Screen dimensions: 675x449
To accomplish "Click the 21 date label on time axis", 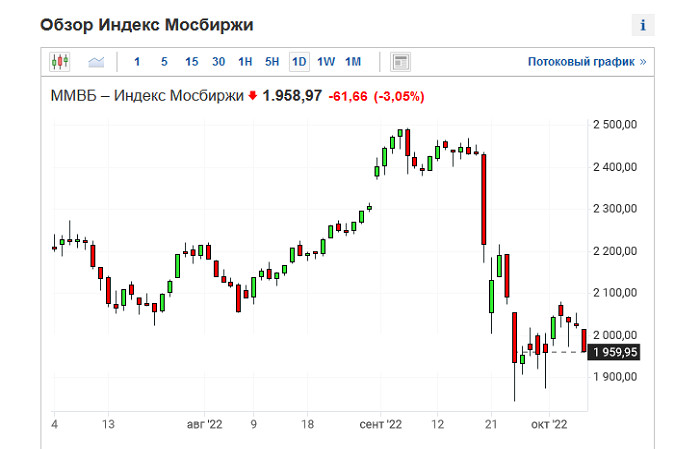I will [x=491, y=425].
